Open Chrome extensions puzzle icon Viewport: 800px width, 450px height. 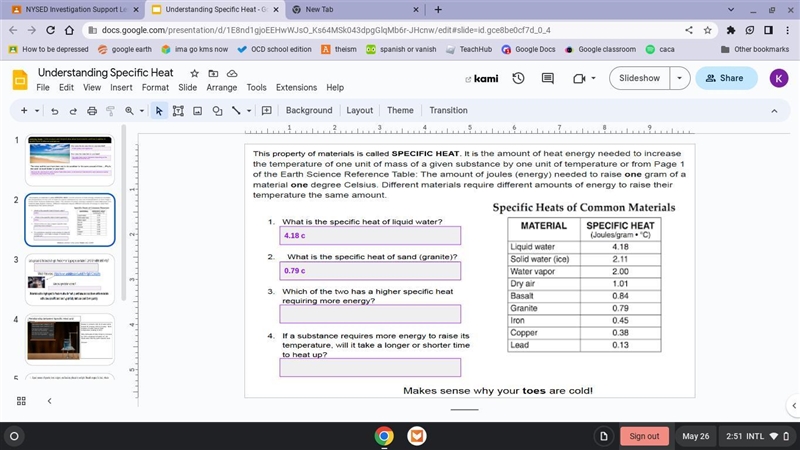point(731,30)
